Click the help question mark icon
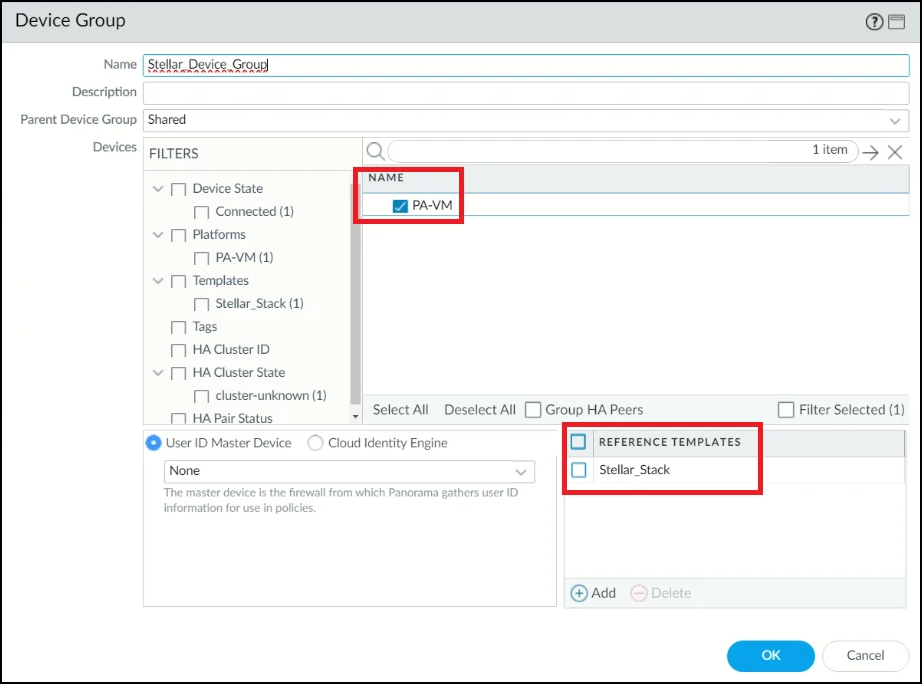The image size is (922, 684). click(874, 22)
